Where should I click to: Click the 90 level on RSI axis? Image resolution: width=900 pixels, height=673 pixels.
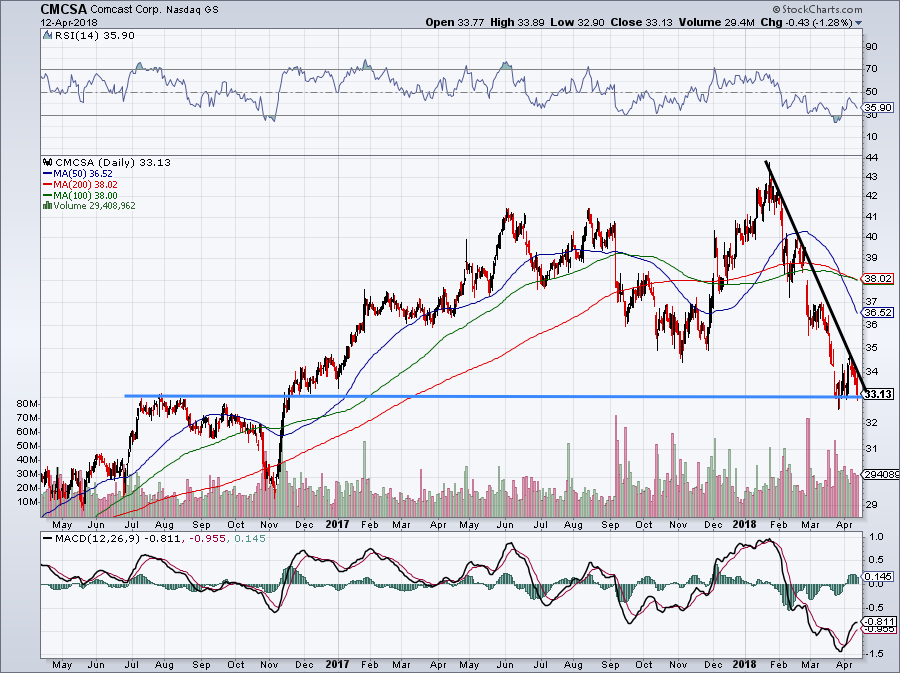pyautogui.click(x=871, y=47)
